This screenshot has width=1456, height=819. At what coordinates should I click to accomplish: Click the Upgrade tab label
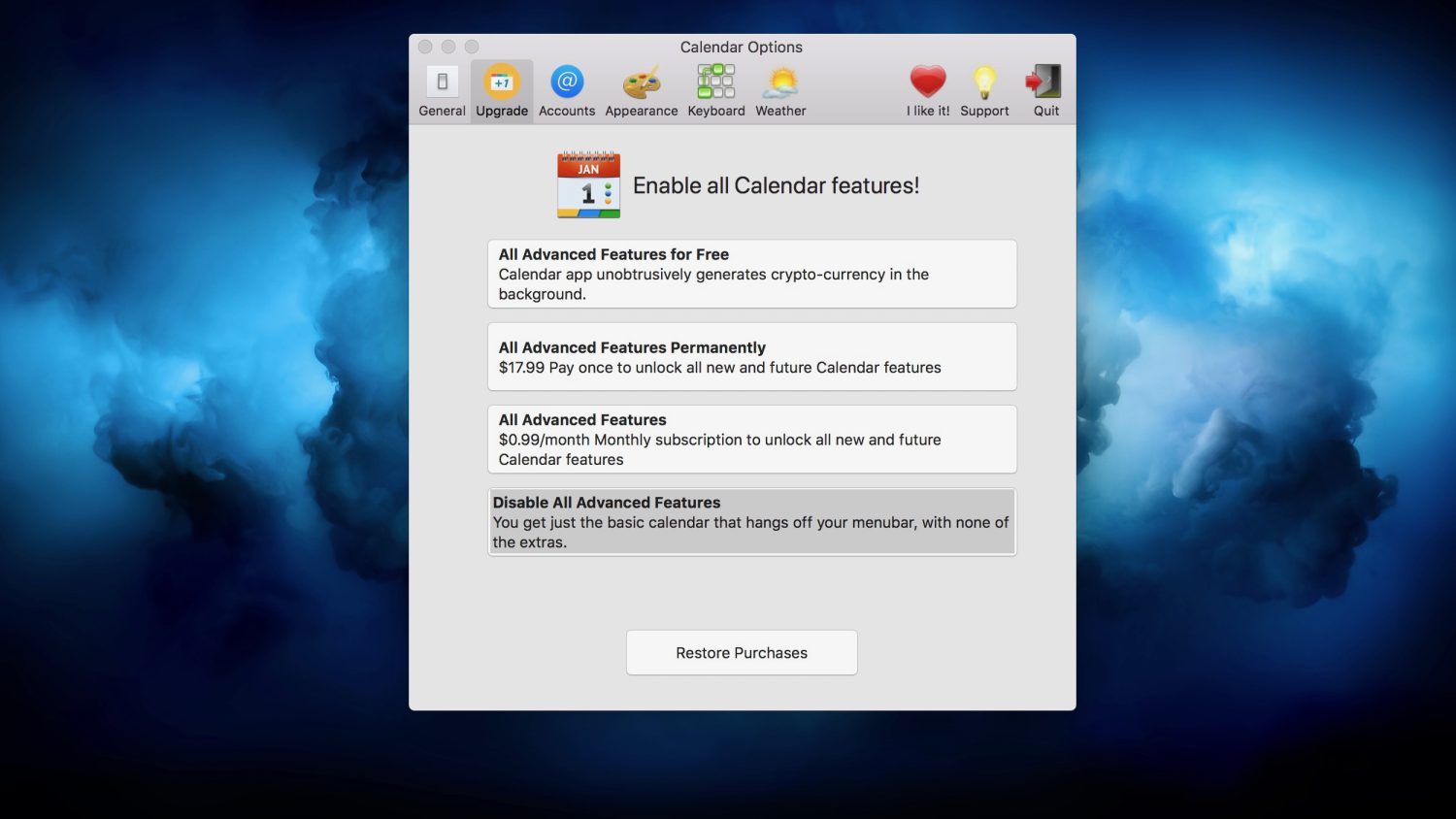(502, 111)
